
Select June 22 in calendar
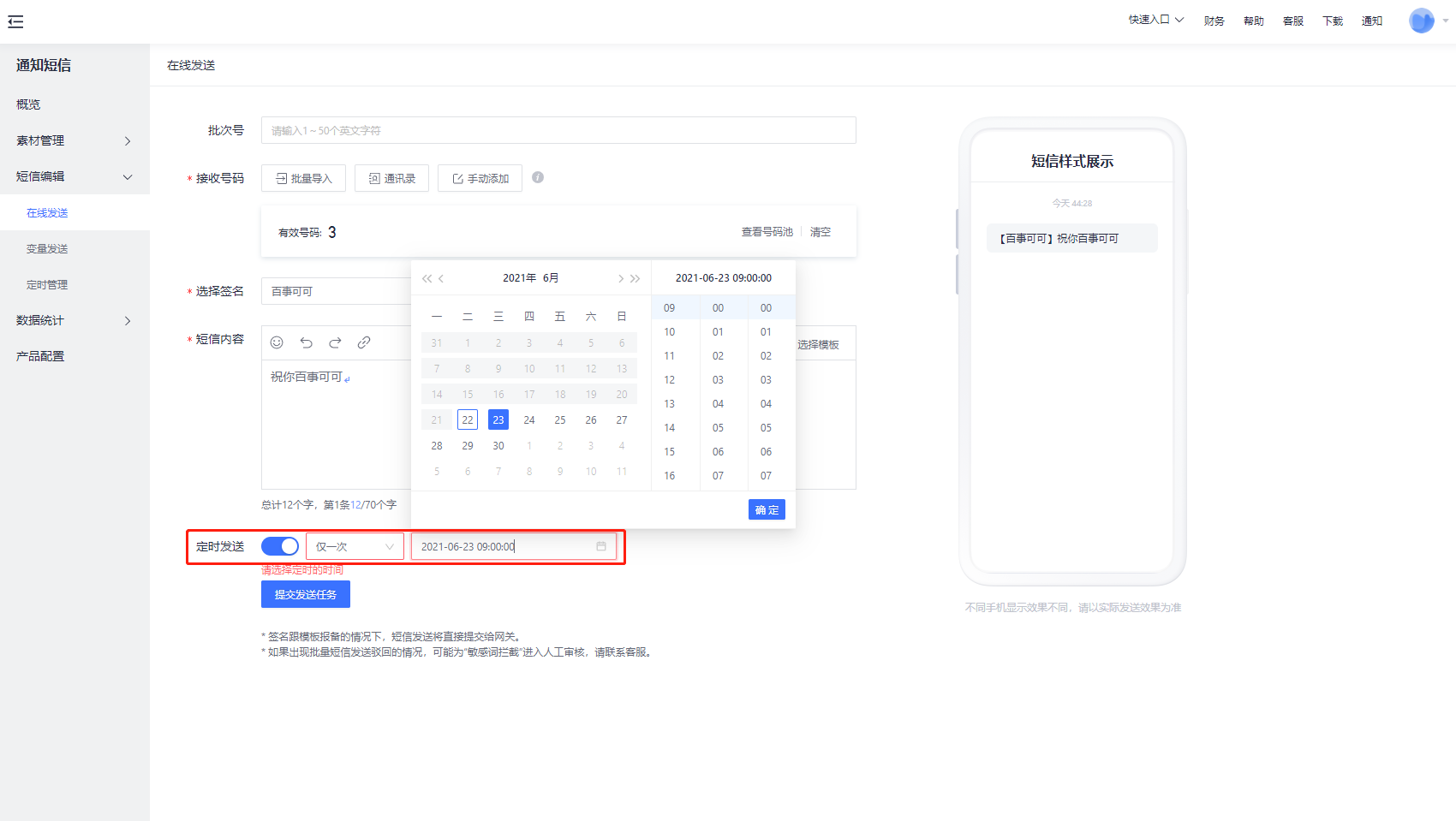point(468,419)
